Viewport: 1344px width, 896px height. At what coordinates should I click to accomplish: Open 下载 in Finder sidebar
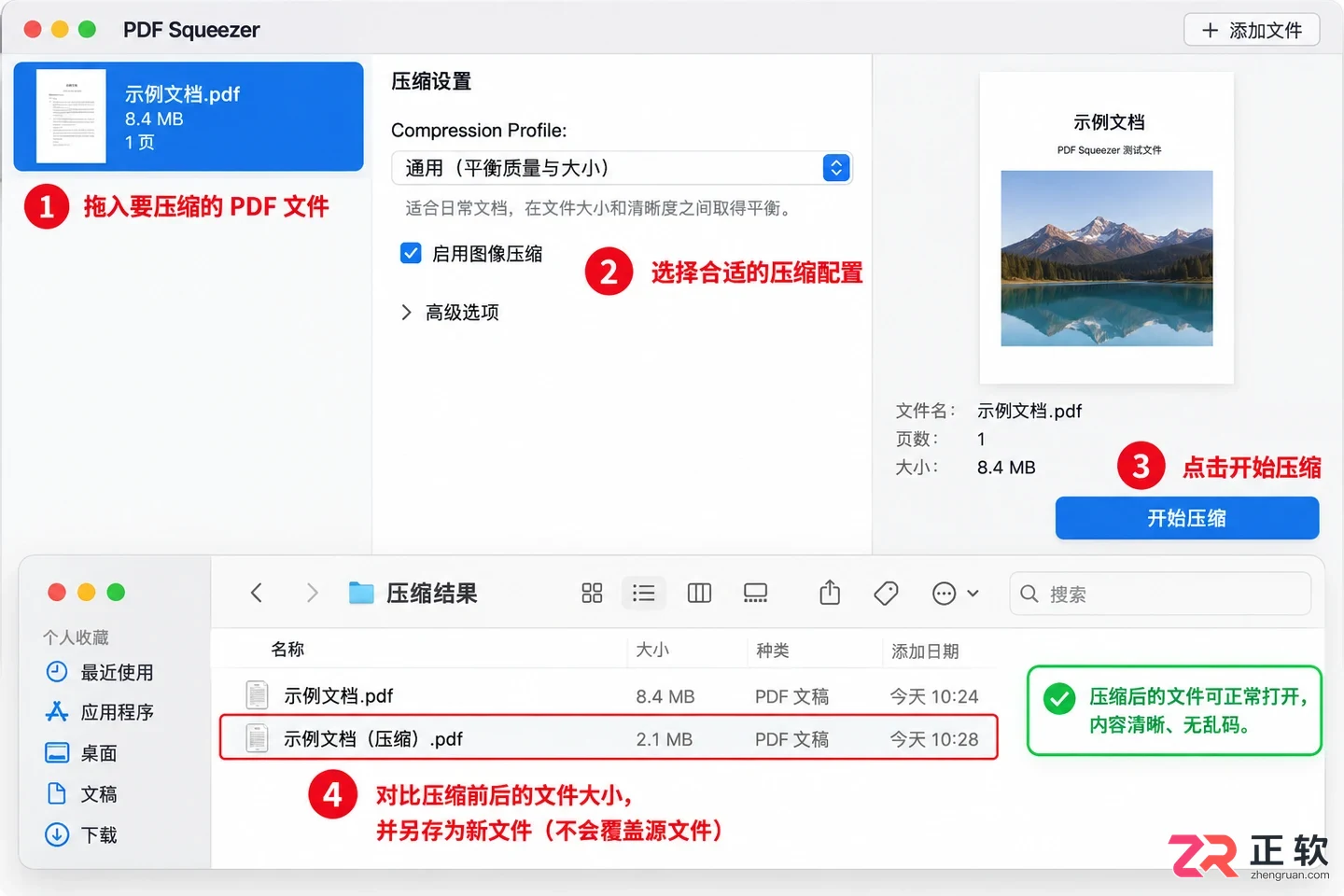tap(81, 835)
